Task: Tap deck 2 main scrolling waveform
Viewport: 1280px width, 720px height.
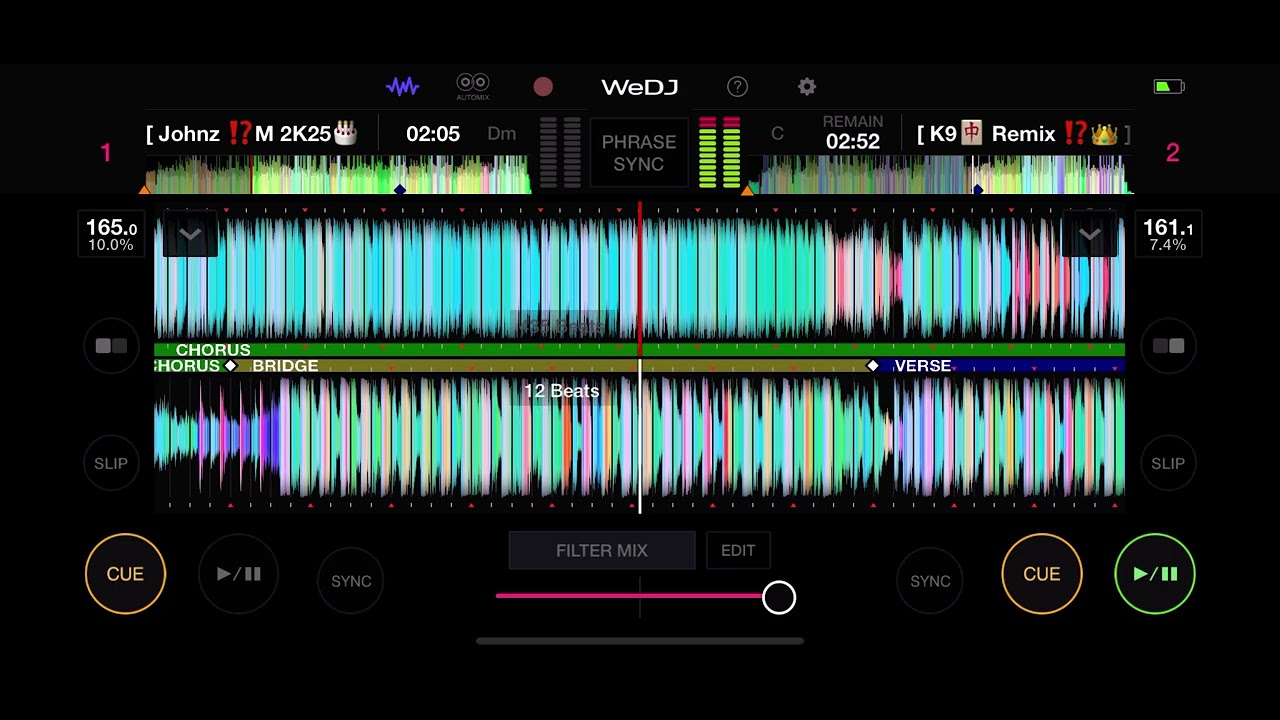Action: [x=640, y=437]
